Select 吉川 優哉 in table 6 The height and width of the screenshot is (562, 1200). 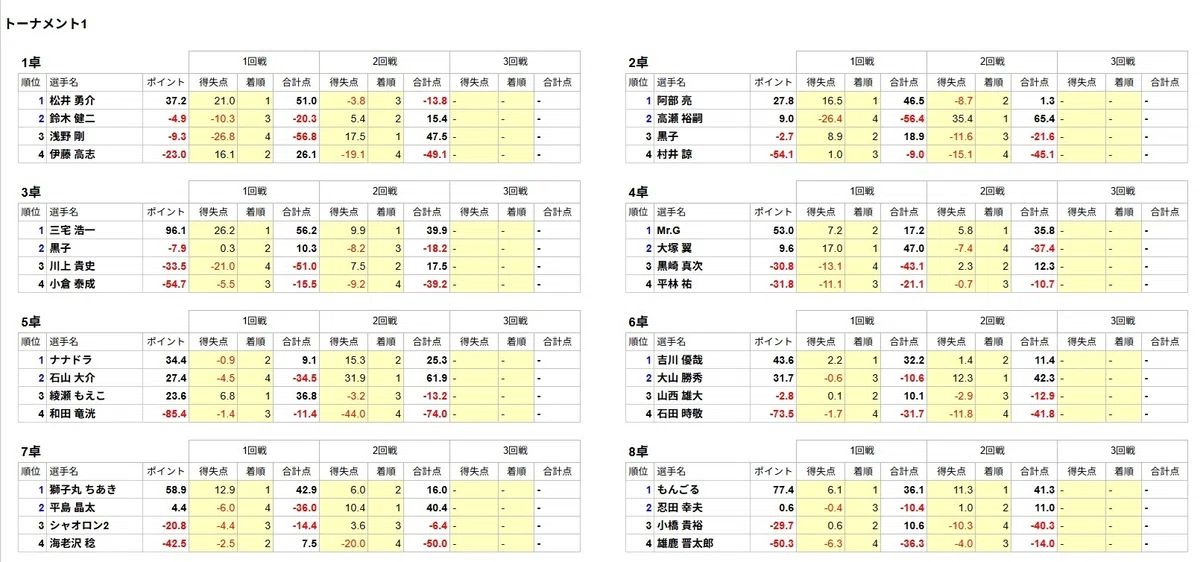coord(680,359)
